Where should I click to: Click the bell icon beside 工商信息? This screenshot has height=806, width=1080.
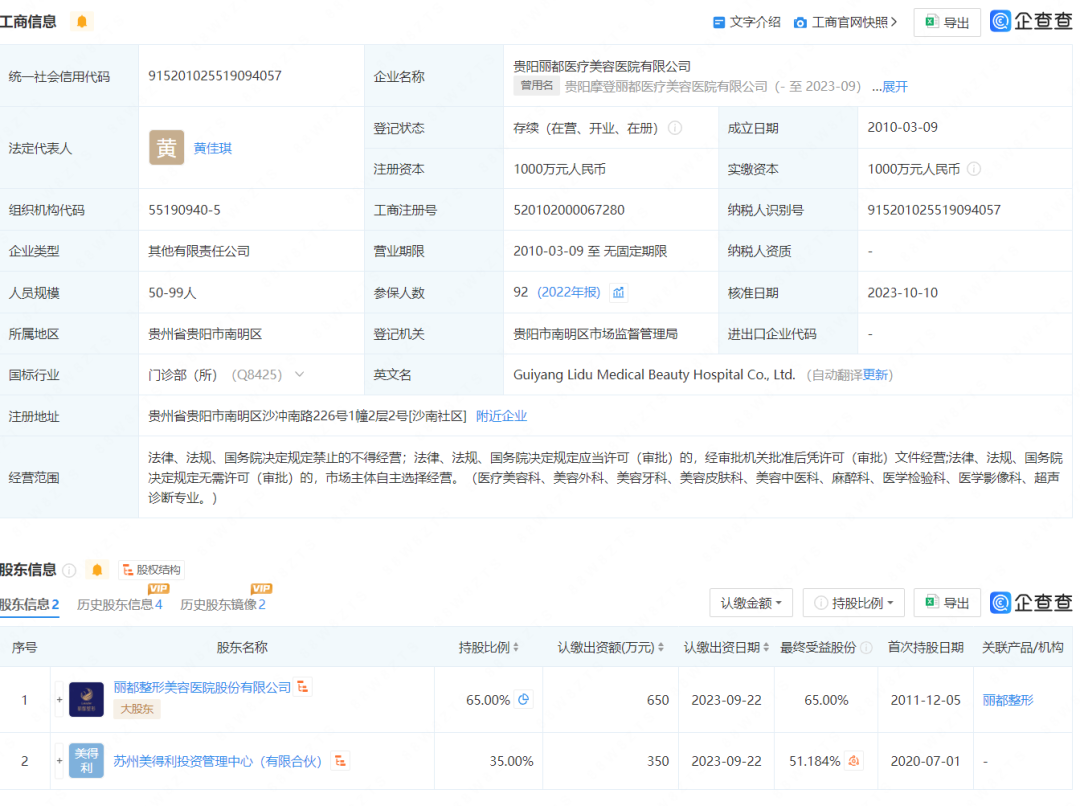(82, 21)
